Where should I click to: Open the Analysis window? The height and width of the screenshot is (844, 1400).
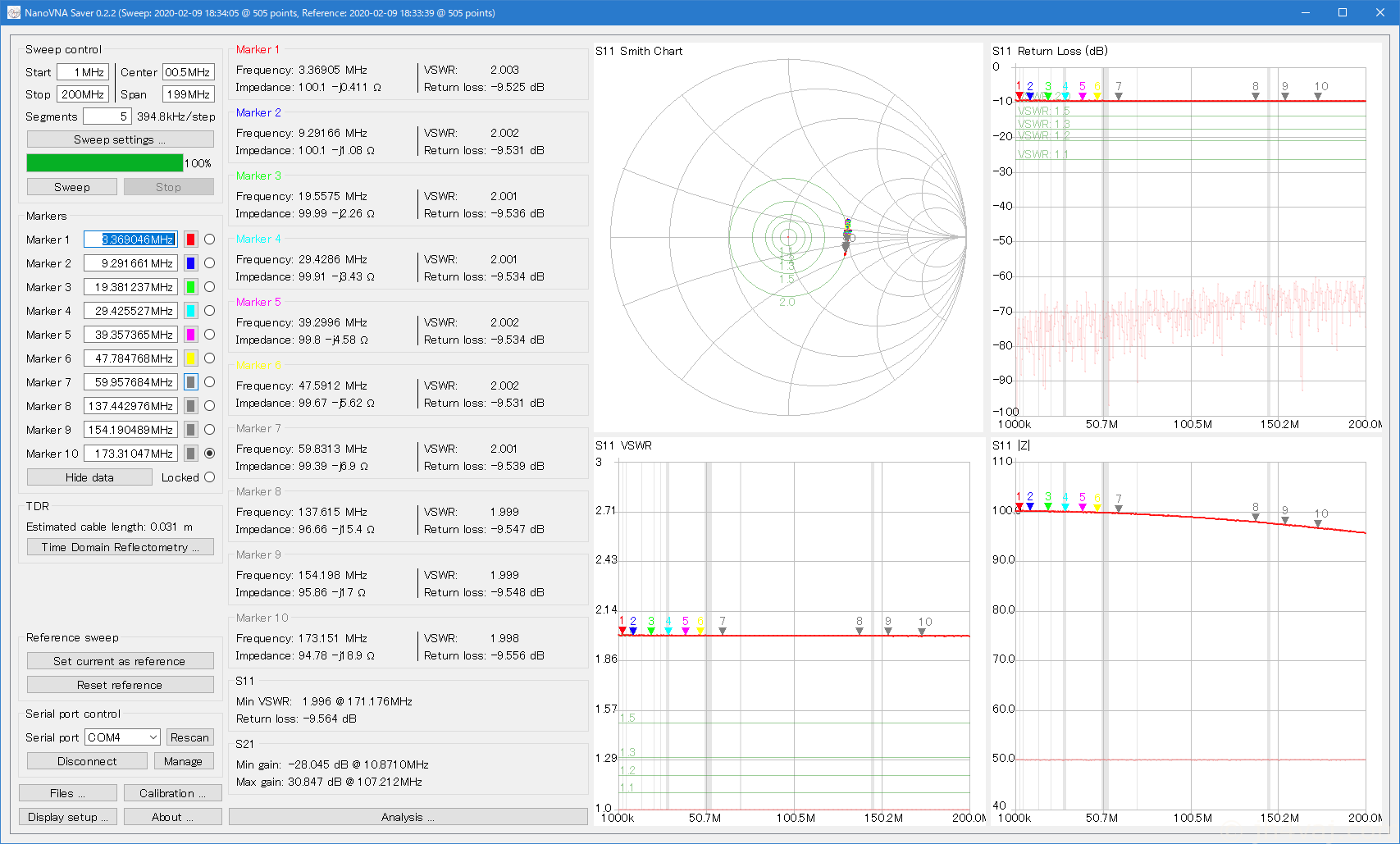[408, 817]
